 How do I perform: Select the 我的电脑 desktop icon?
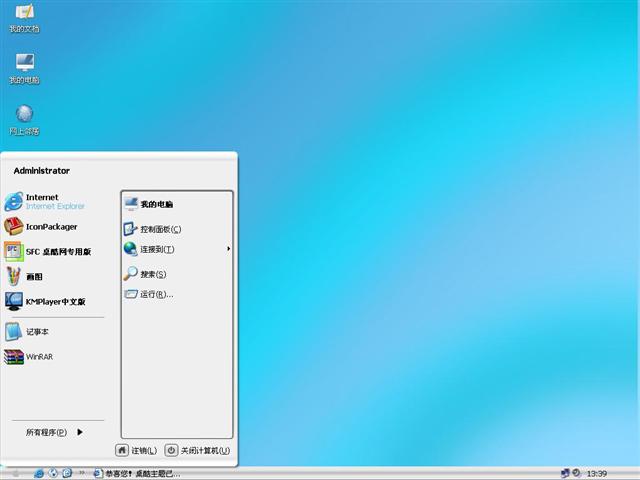(24, 69)
